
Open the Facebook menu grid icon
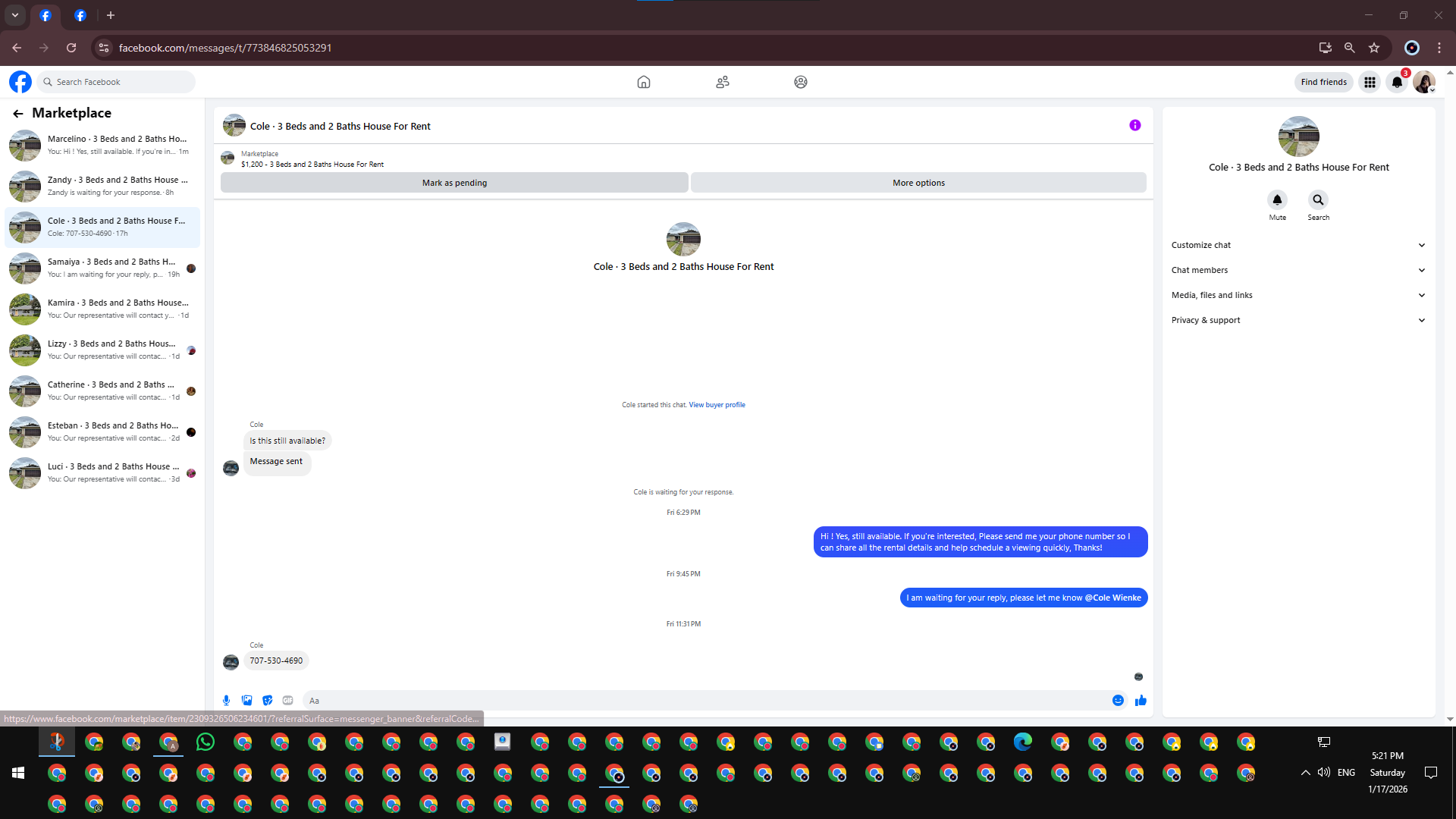(1370, 82)
